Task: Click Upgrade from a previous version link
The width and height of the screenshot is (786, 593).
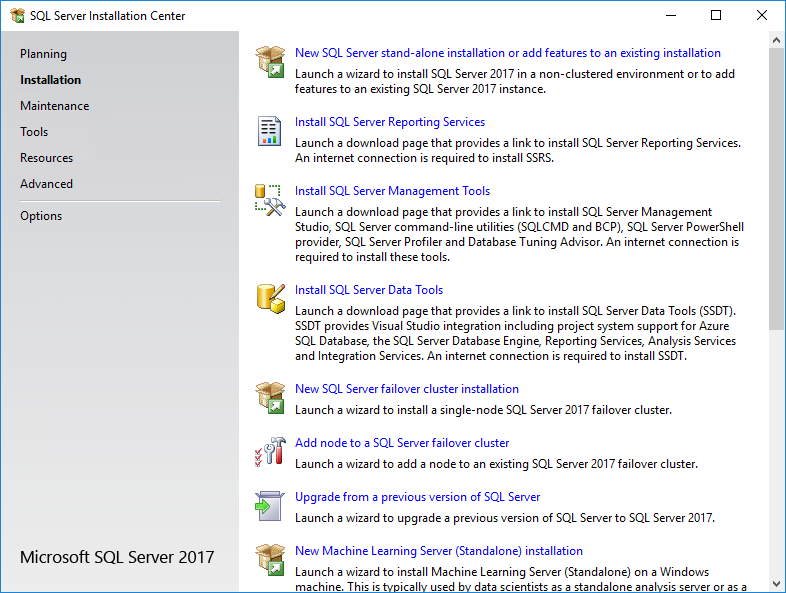Action: [x=418, y=497]
